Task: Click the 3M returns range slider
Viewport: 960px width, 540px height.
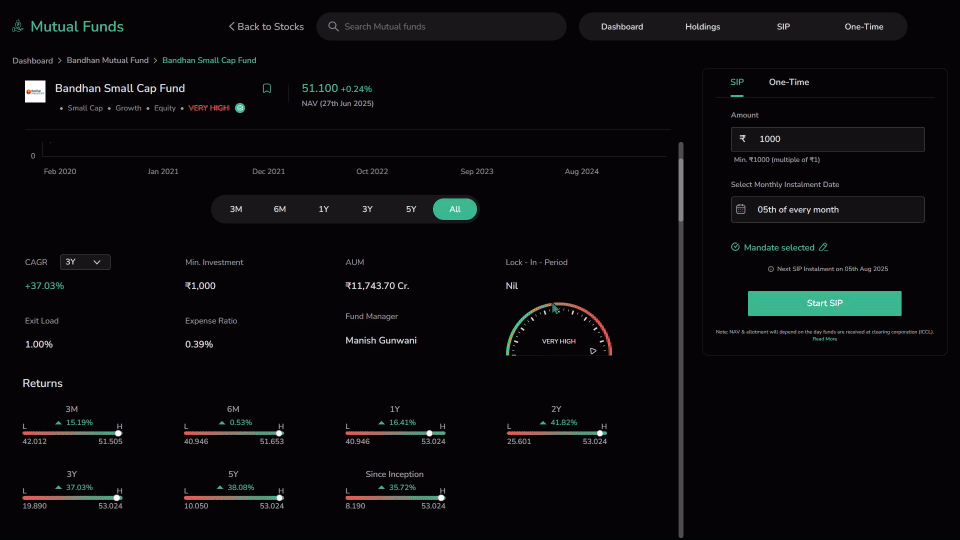Action: coord(72,433)
